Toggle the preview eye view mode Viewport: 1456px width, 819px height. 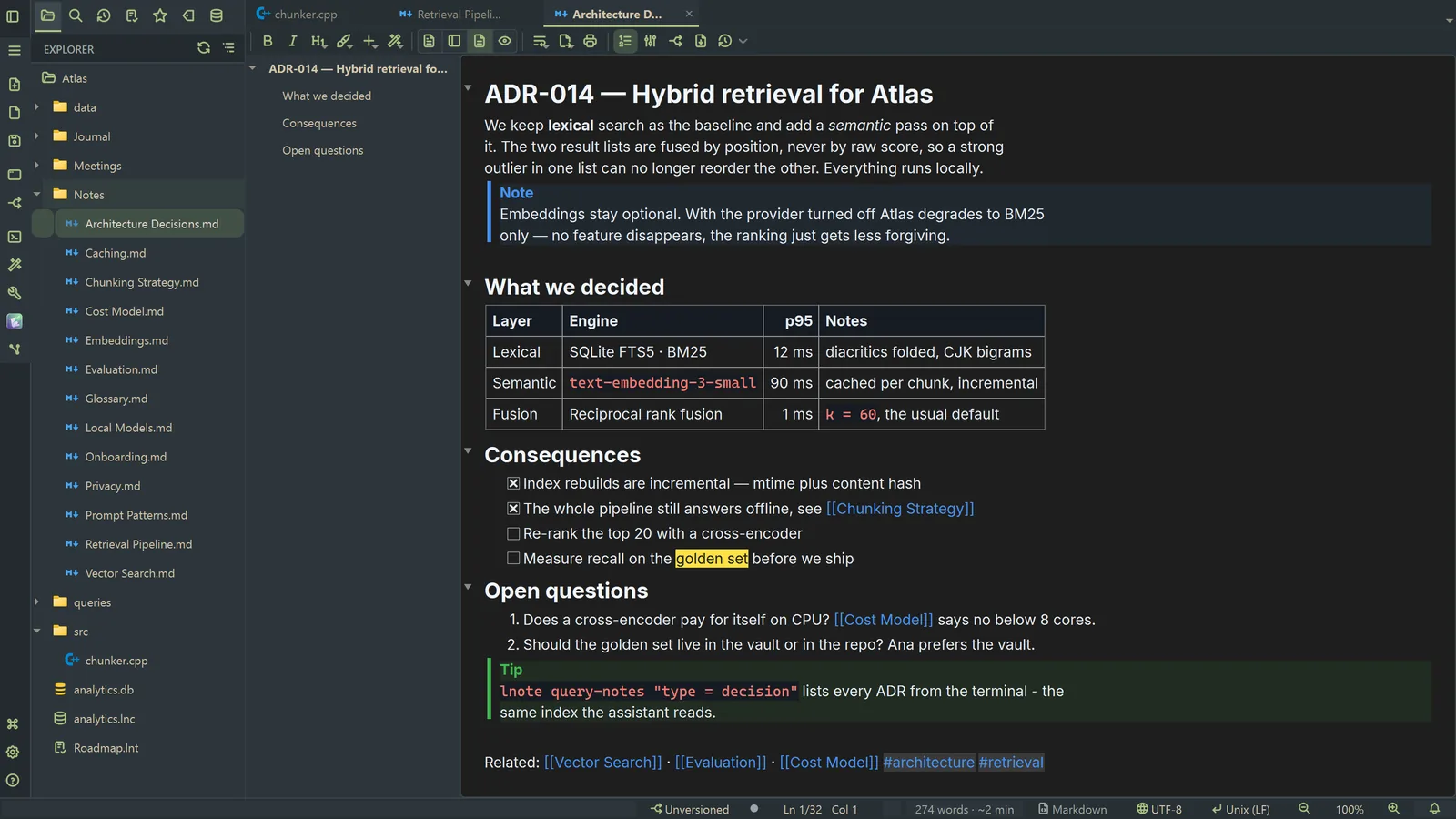505,41
